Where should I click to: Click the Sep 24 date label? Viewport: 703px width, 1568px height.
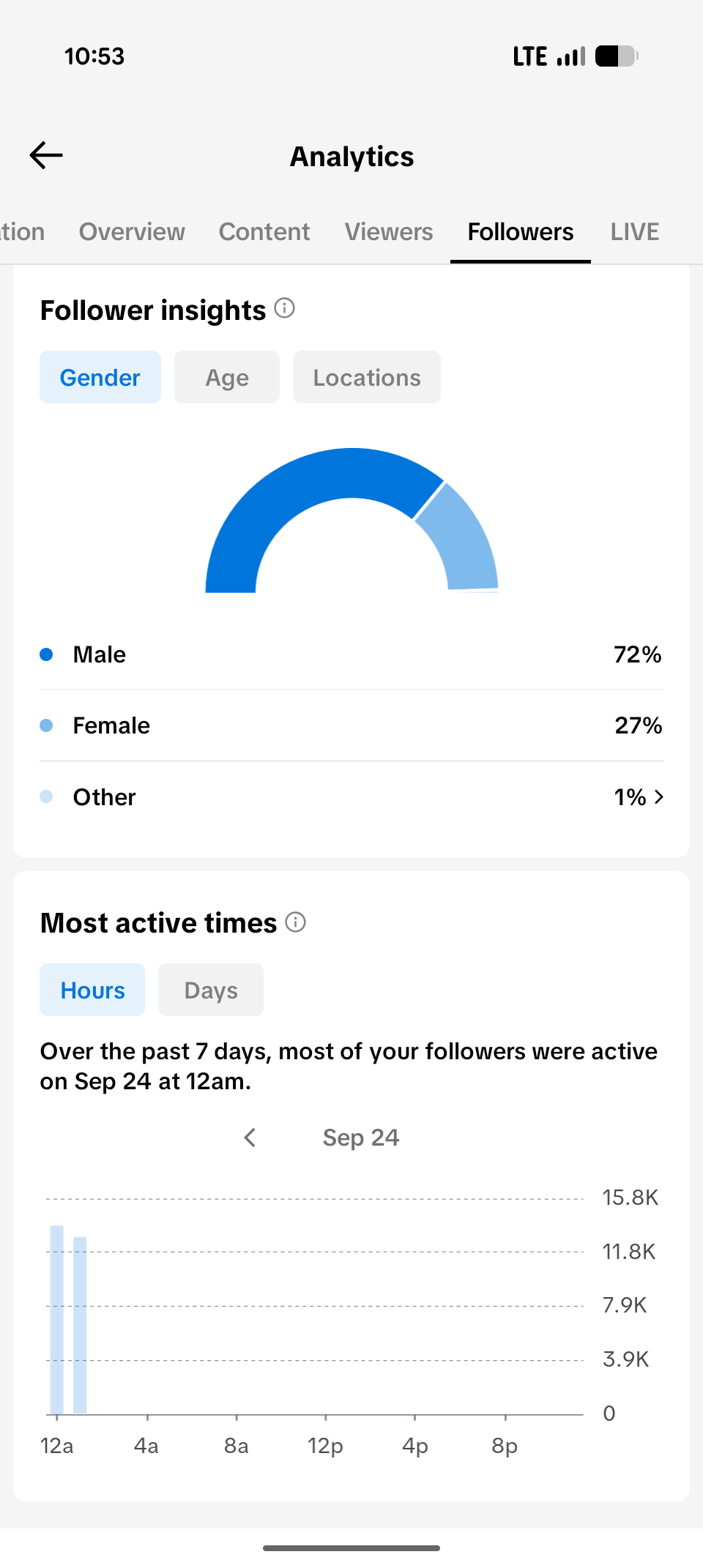361,1138
